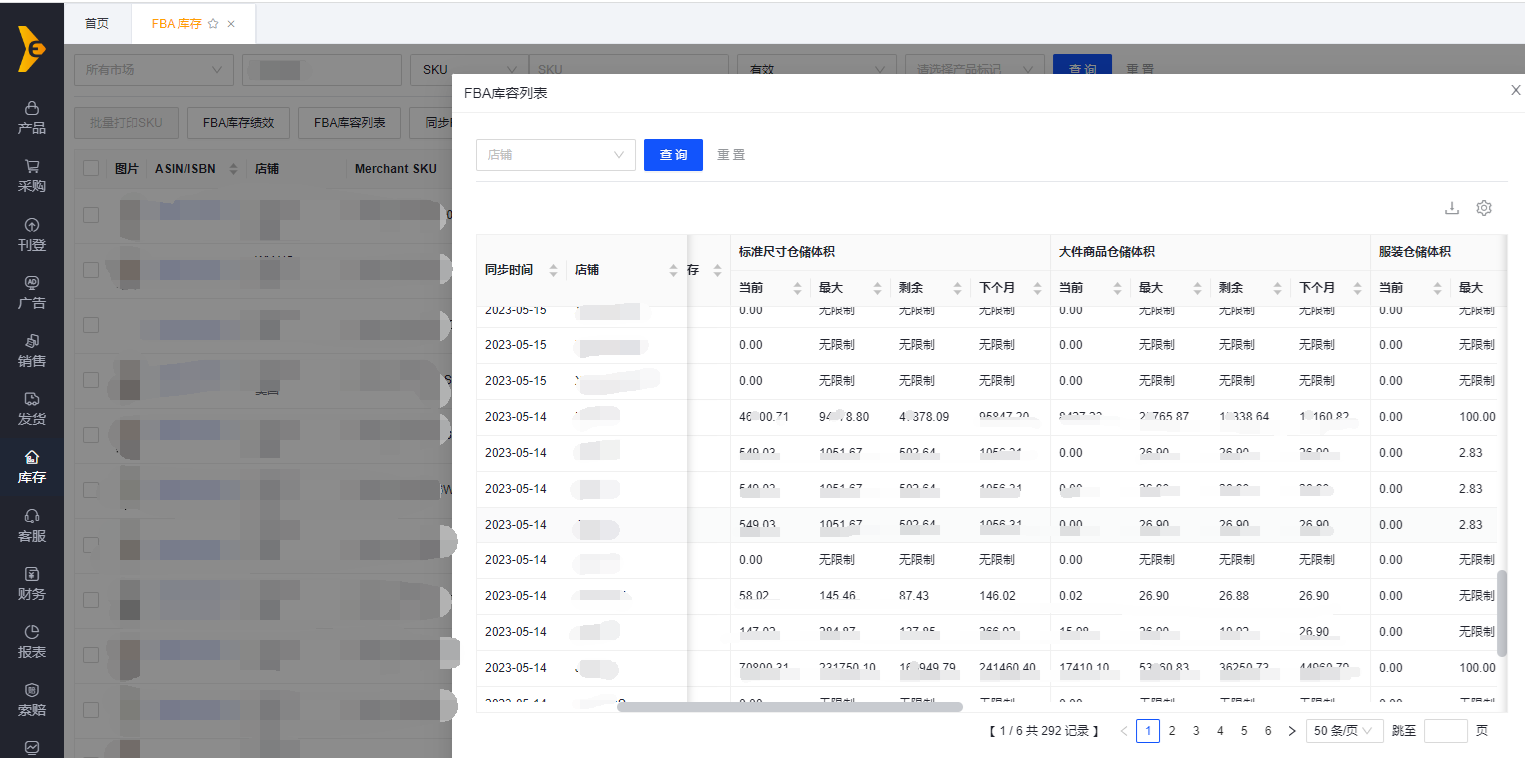1525x758 pixels.
Task: Open table column settings gear icon
Action: (x=1484, y=208)
